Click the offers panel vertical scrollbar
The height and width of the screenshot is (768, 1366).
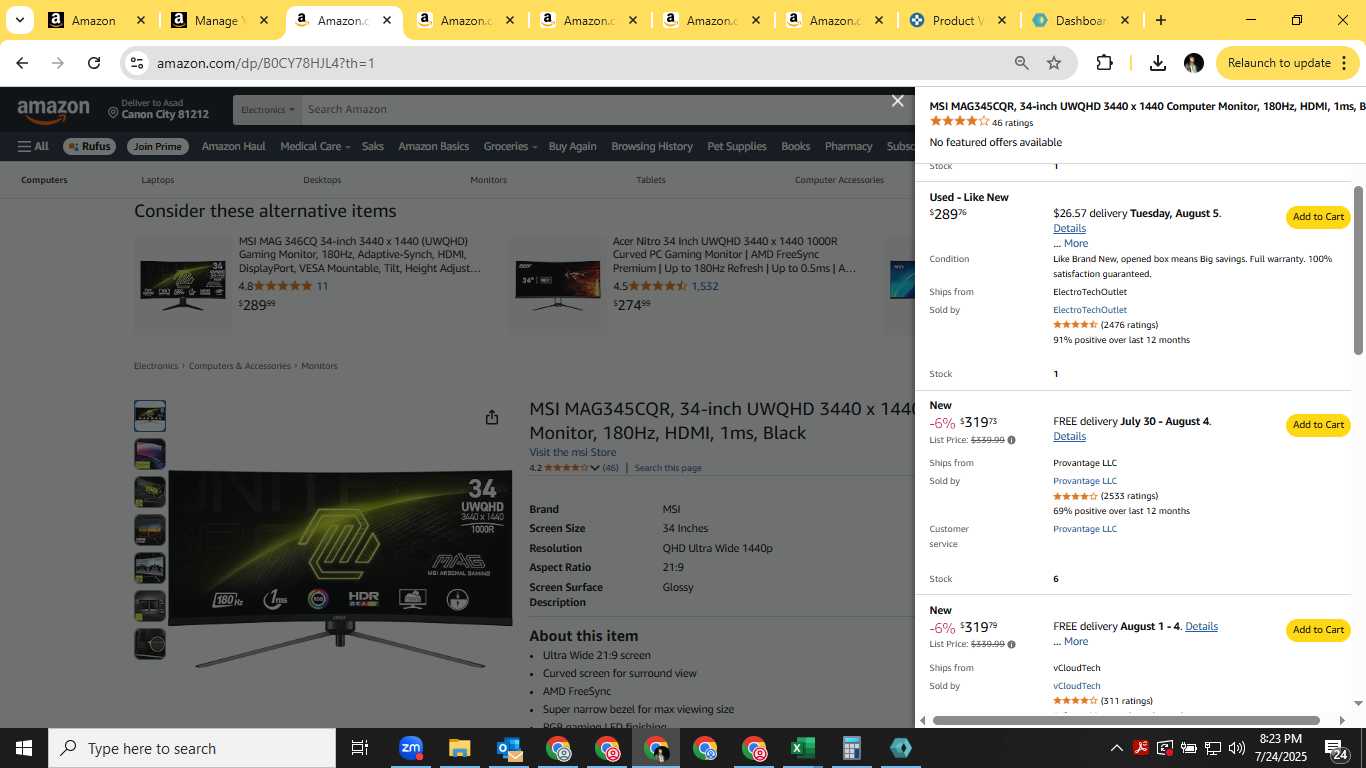[1358, 270]
